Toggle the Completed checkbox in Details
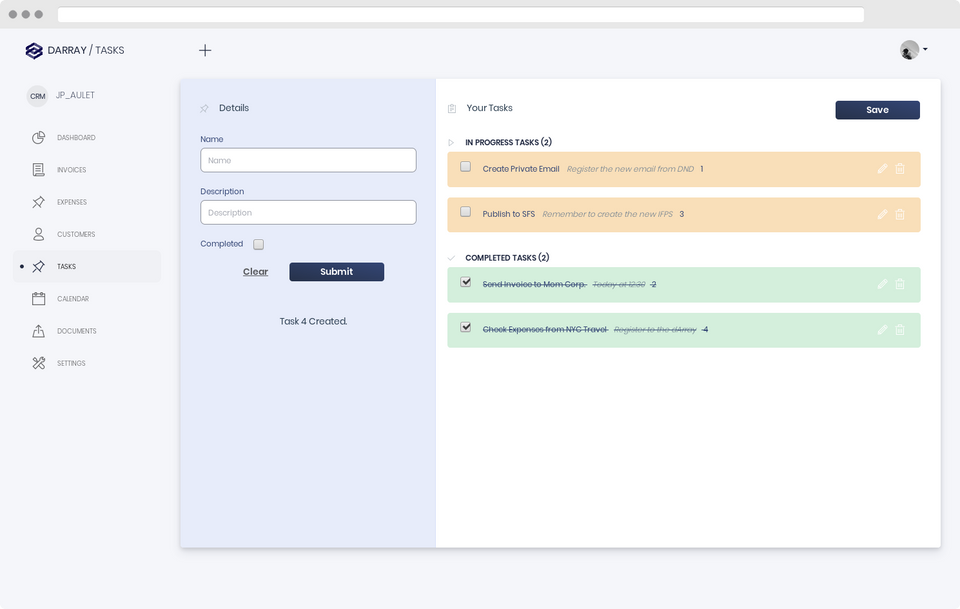 click(258, 244)
